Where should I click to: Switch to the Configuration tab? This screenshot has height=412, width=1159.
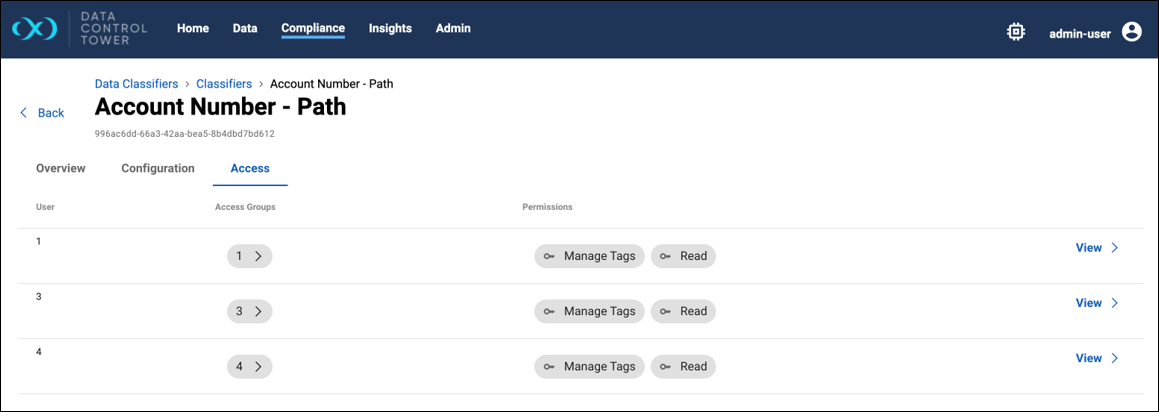158,168
